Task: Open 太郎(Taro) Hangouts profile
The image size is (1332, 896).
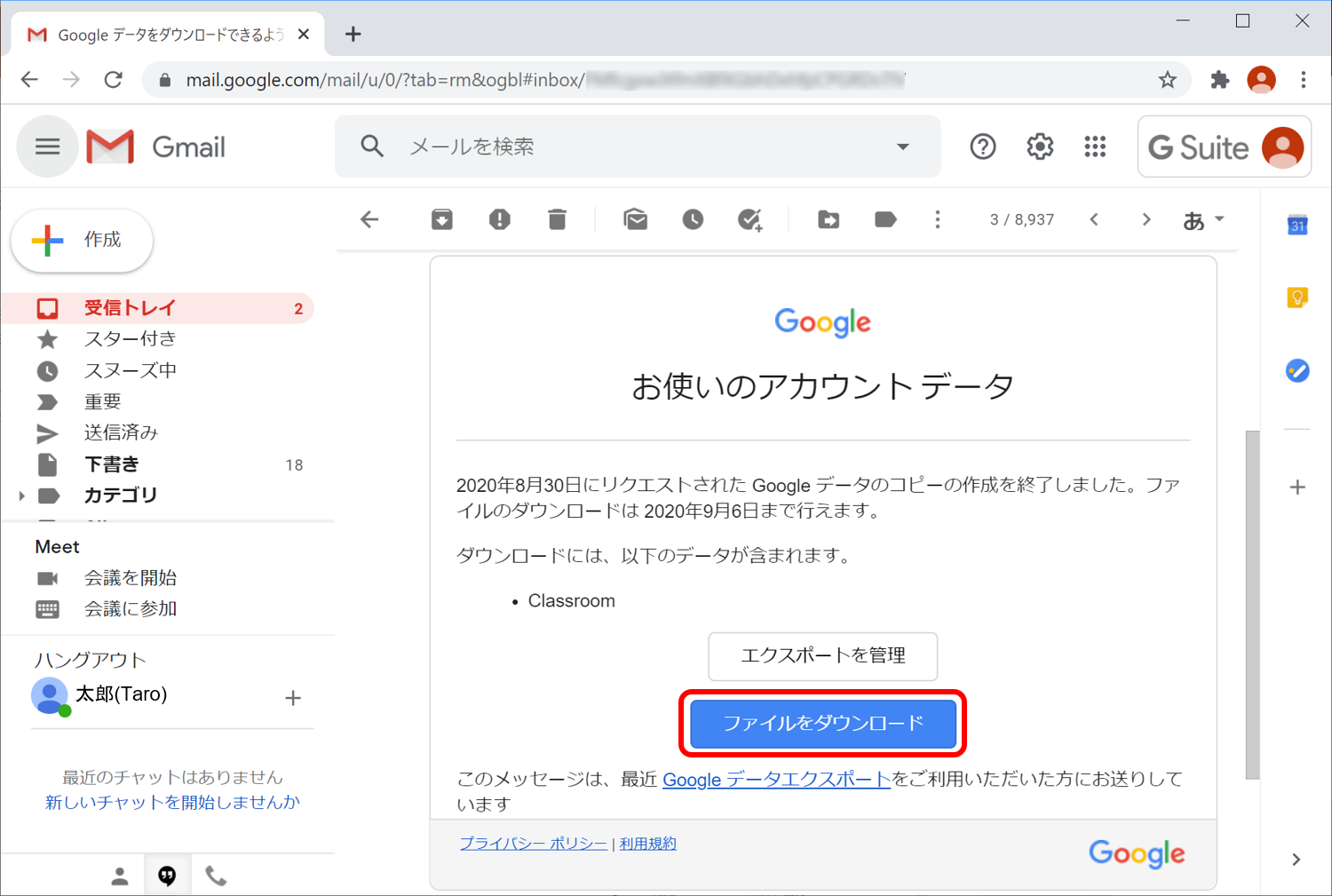Action: tap(99, 696)
